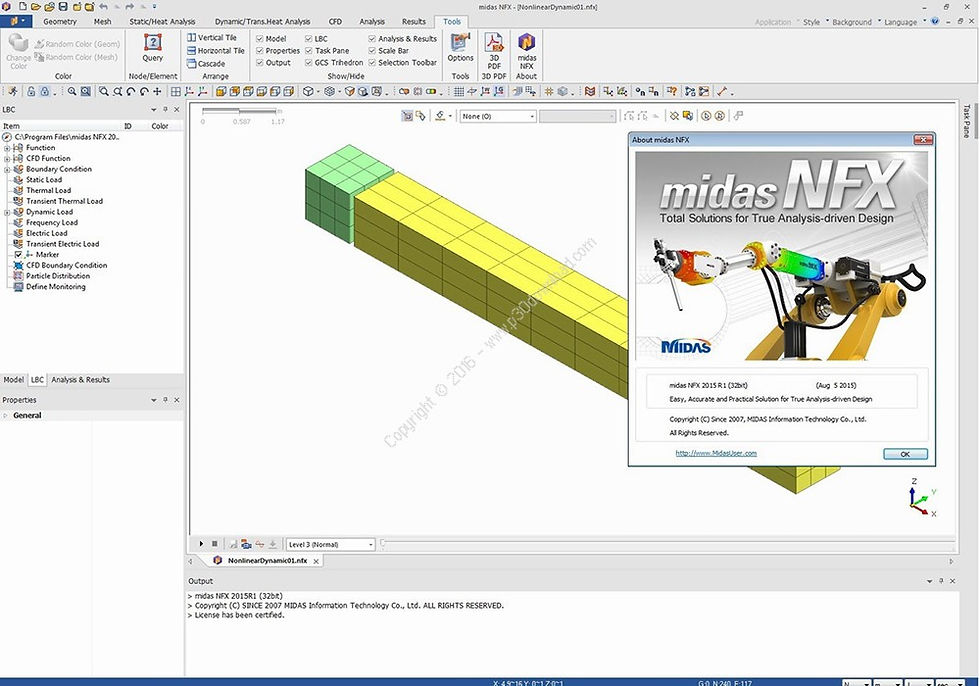
Task: Click the Save icon in quick access
Action: [63, 7]
